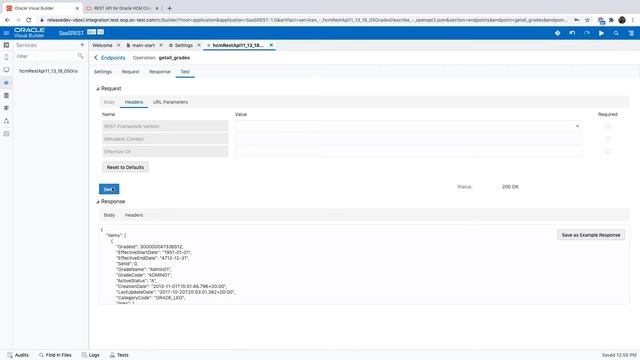Screen dimensions: 640x360
Task: Click Metadata-Context value input field
Action: pyautogui.click(x=408, y=139)
